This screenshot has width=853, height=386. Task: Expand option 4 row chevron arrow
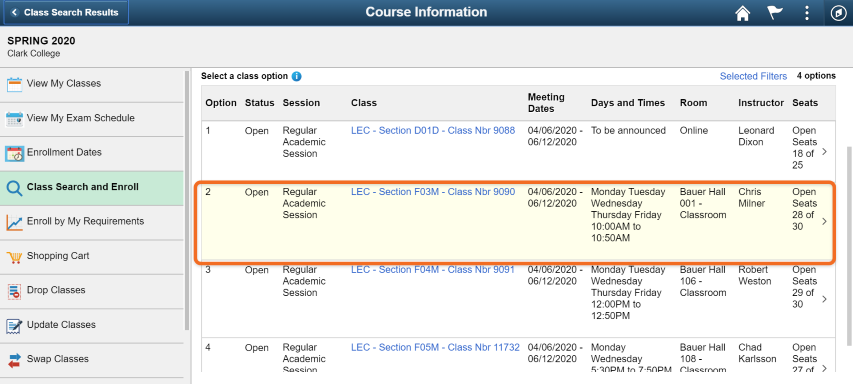coord(824,368)
